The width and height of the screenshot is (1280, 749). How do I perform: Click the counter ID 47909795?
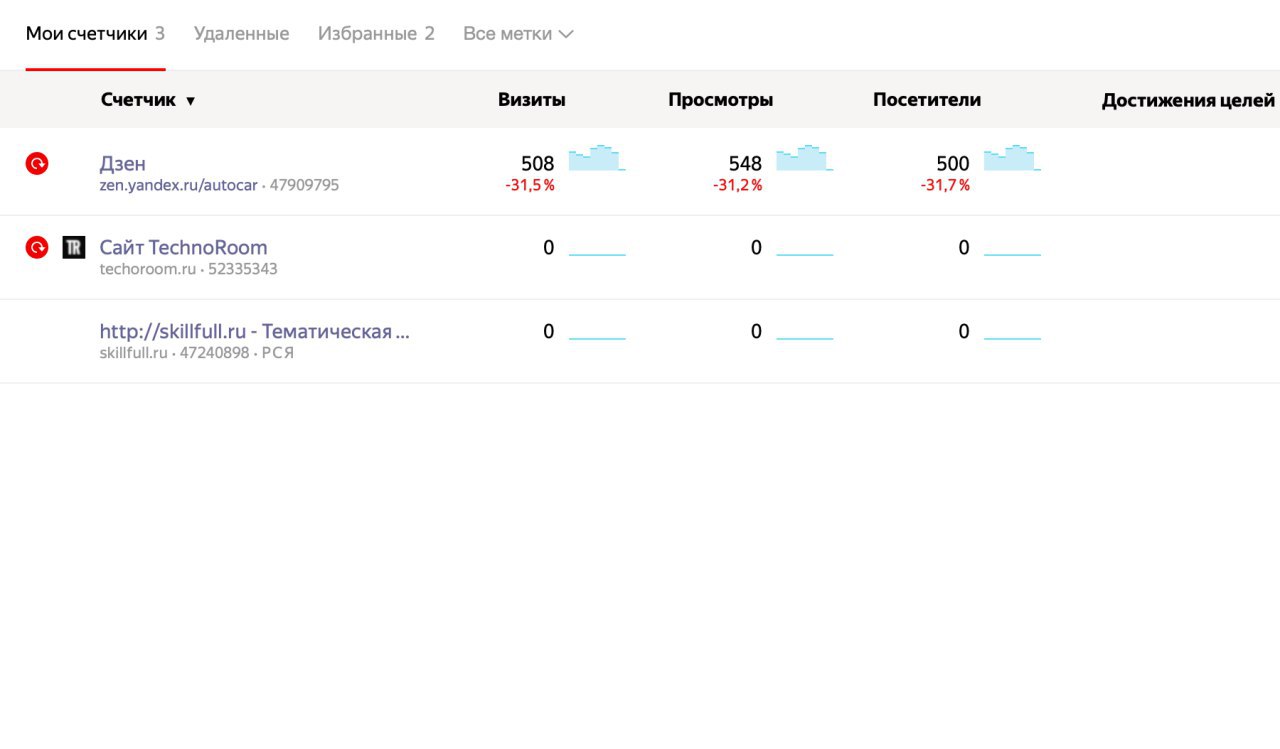pyautogui.click(x=304, y=186)
